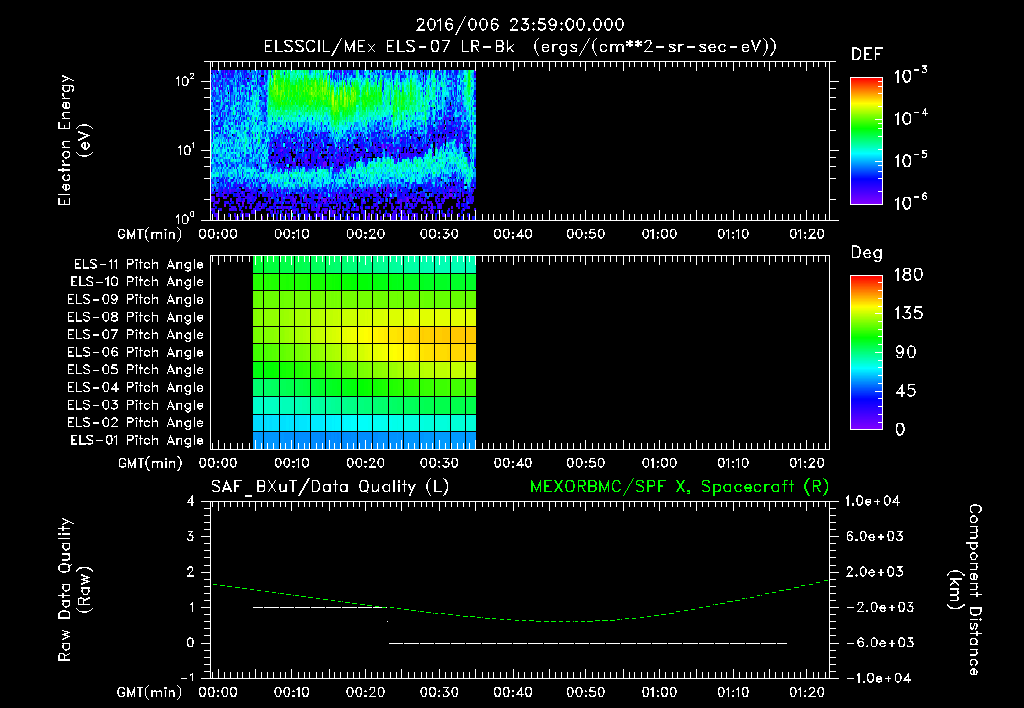
Task: Click the ELS-11 Pitch Angle row label
Action: 138,265
